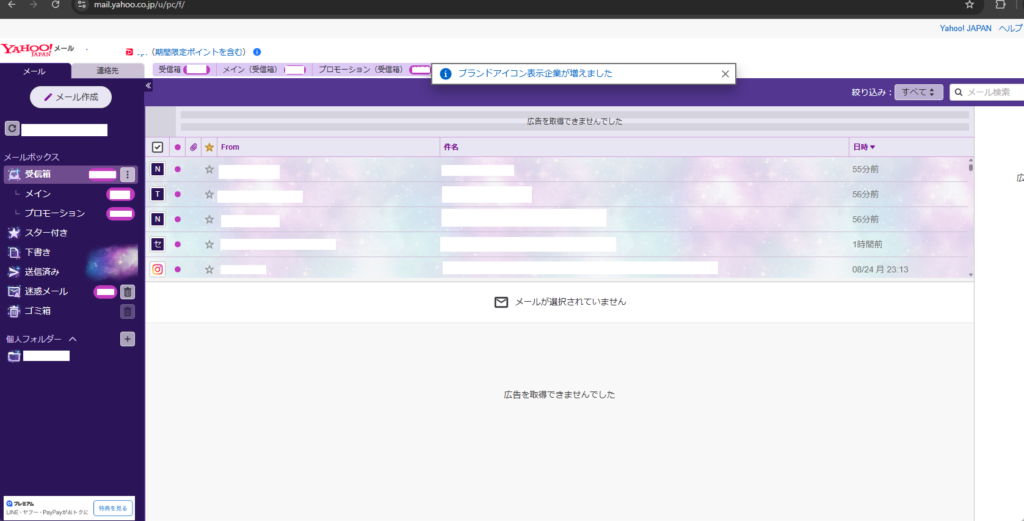Star the first message received 56分前
Screen dimensions: 1024x521
click(x=209, y=194)
